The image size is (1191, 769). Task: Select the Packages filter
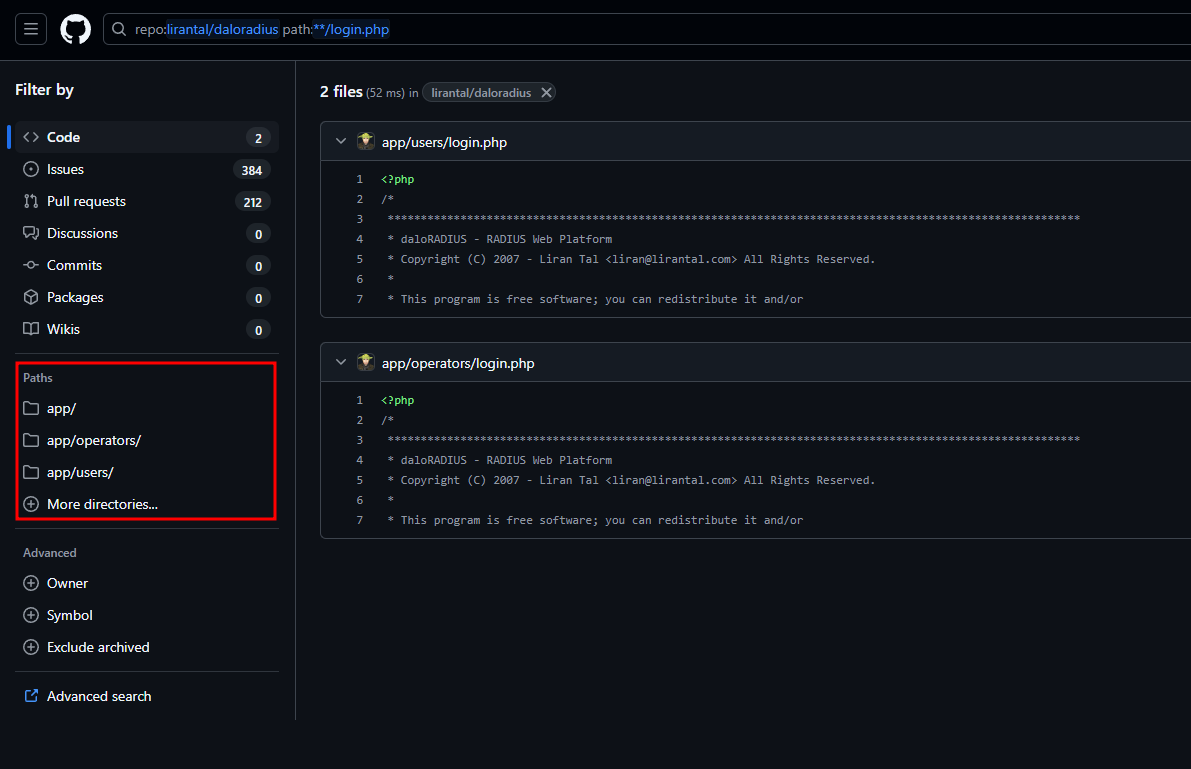click(147, 297)
